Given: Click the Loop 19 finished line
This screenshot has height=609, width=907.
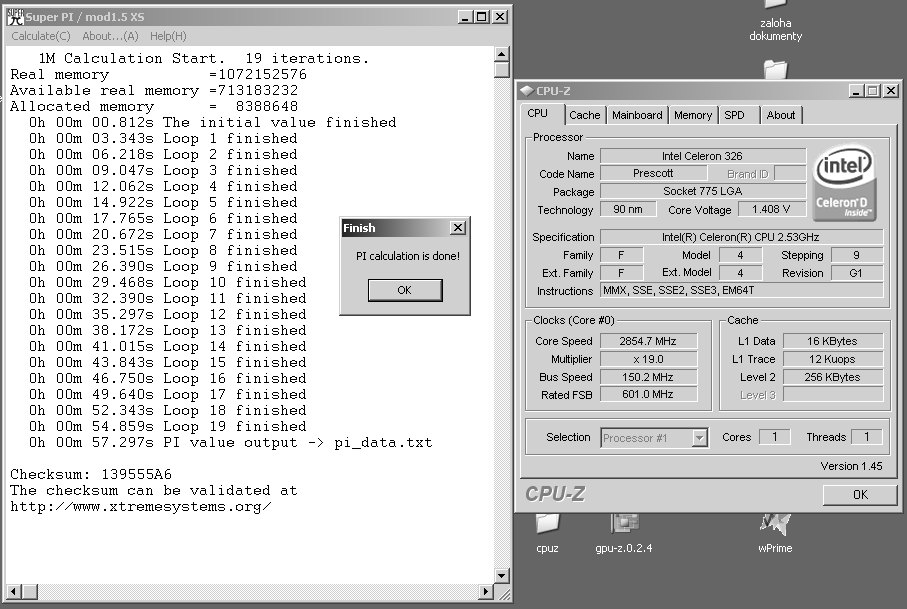Looking at the screenshot, I should point(168,427).
